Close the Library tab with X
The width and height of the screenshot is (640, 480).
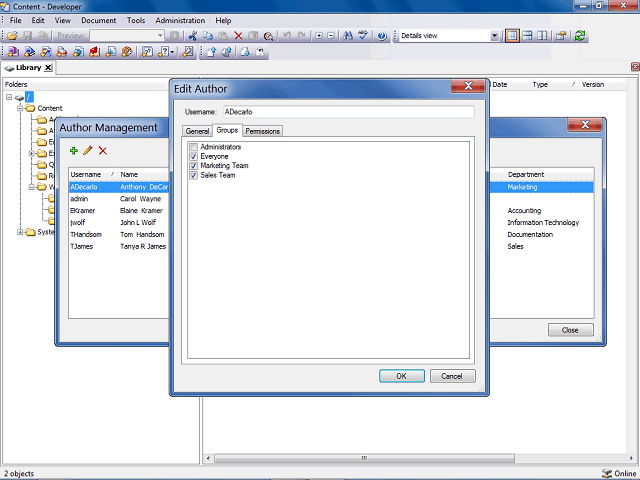[x=48, y=68]
